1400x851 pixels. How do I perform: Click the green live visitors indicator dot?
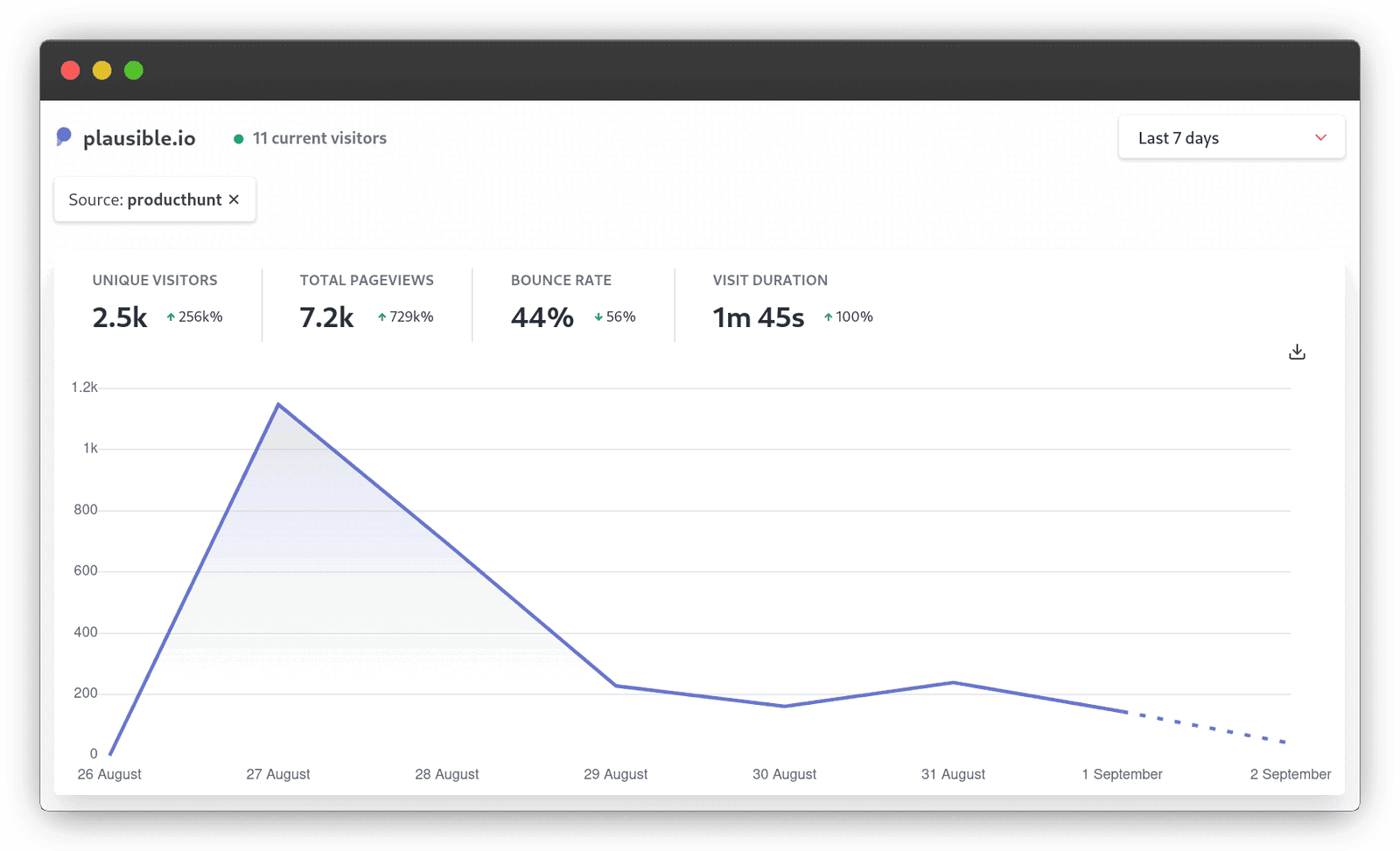238,138
